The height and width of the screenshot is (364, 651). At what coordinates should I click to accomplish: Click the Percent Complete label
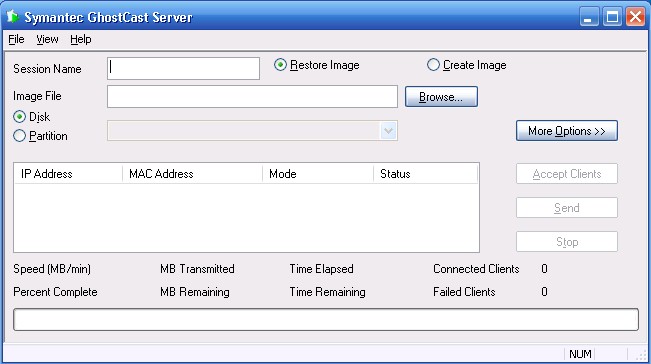(55, 292)
